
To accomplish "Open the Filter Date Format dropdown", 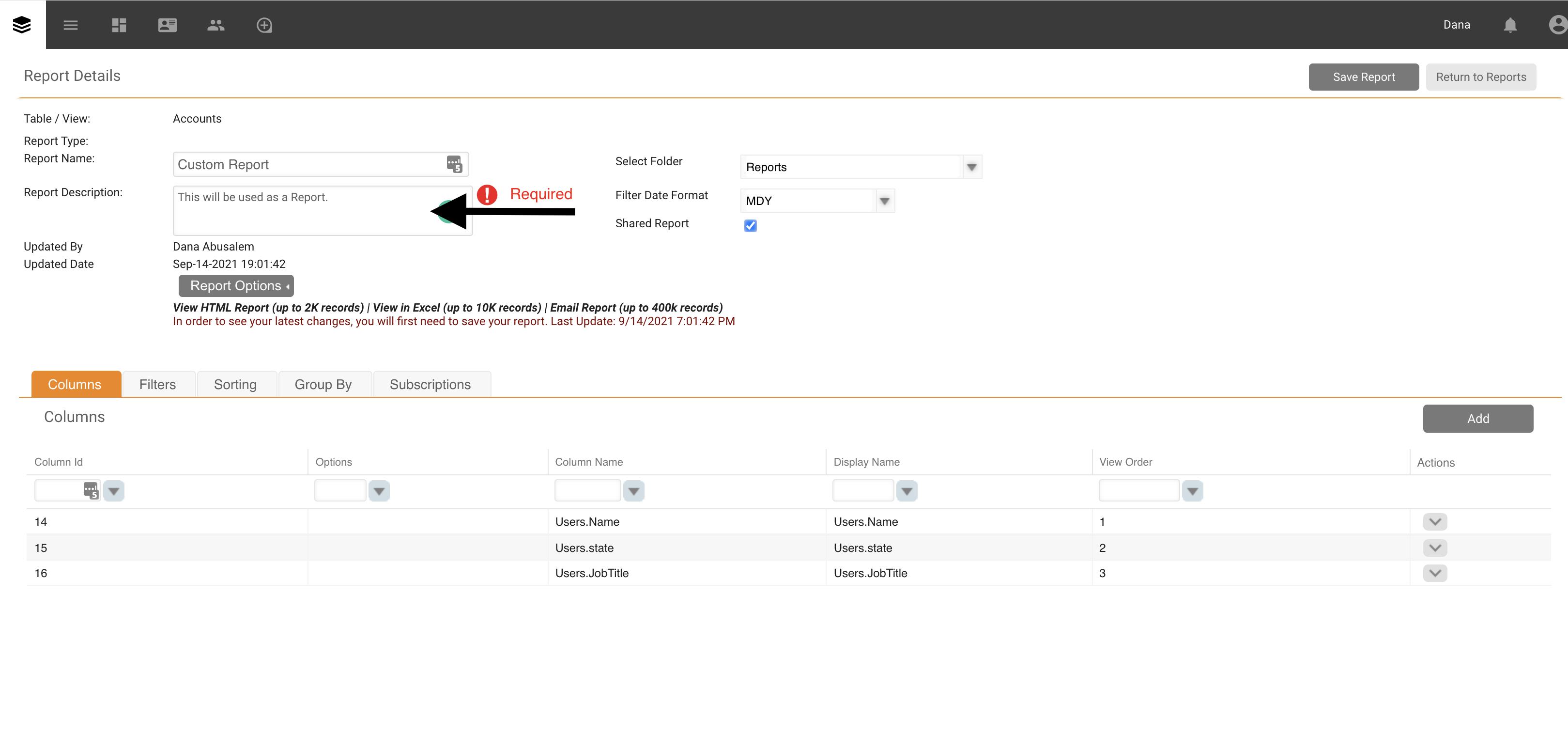I will tap(884, 201).
